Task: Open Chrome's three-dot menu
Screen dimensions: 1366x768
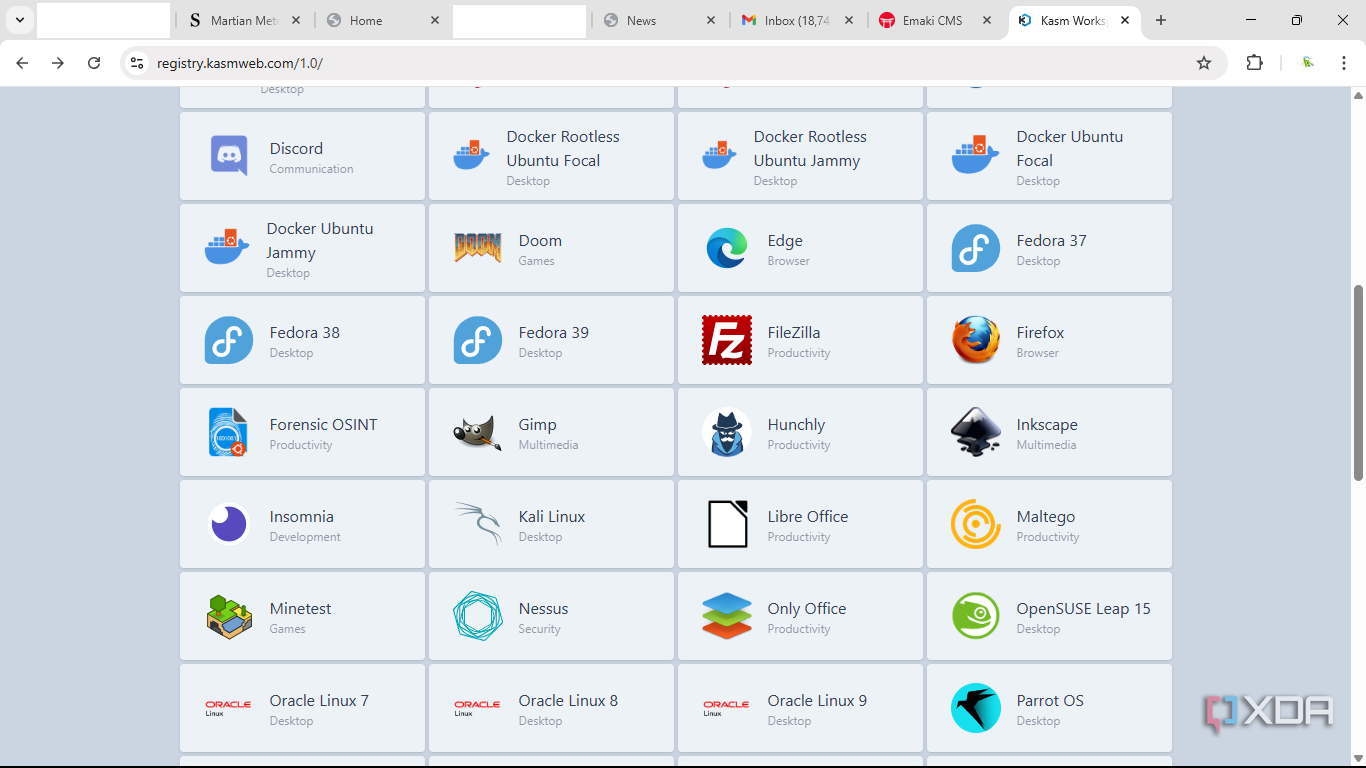Action: click(x=1344, y=63)
